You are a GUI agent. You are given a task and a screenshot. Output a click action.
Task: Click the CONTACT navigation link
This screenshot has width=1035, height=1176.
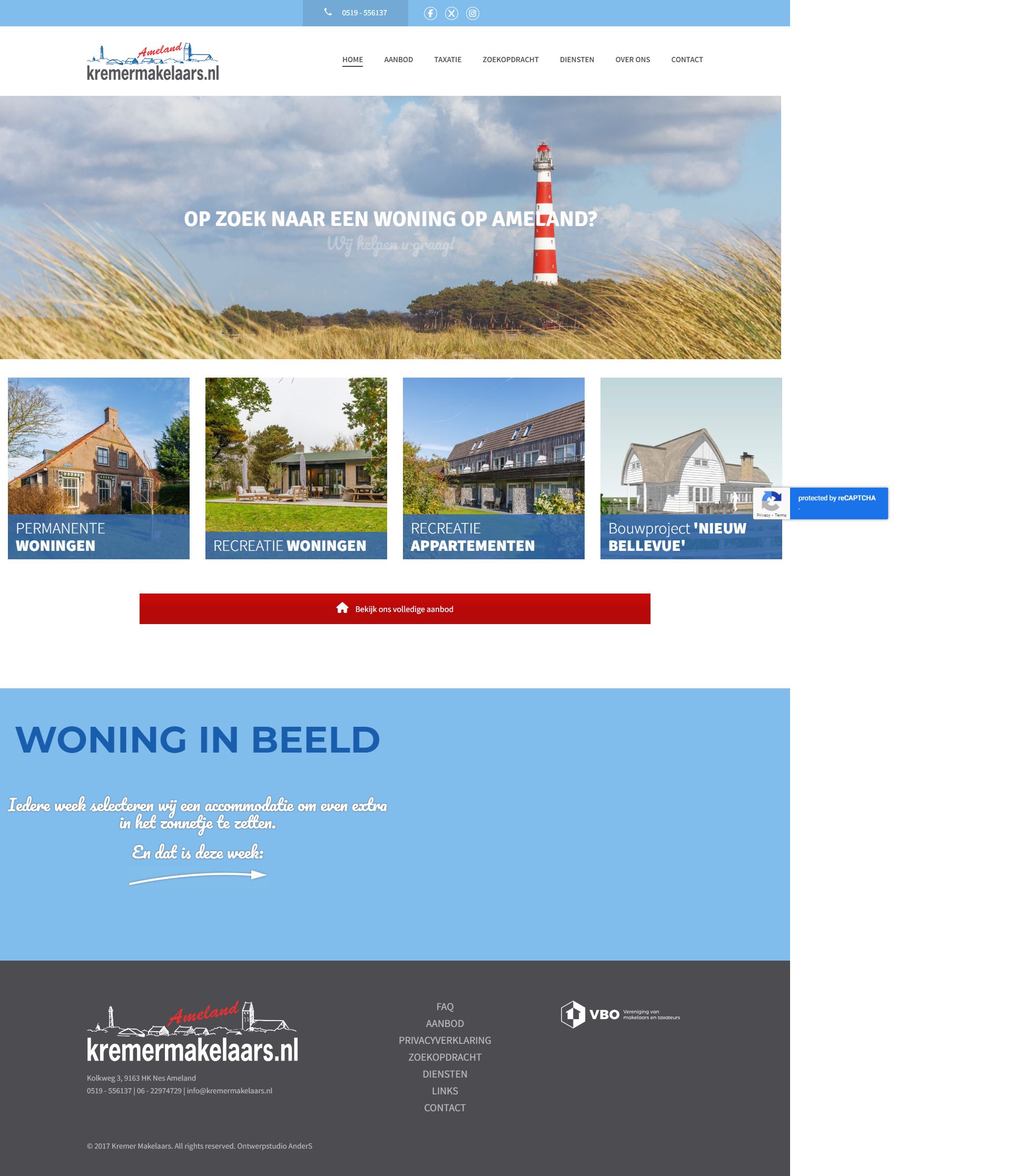pyautogui.click(x=687, y=59)
